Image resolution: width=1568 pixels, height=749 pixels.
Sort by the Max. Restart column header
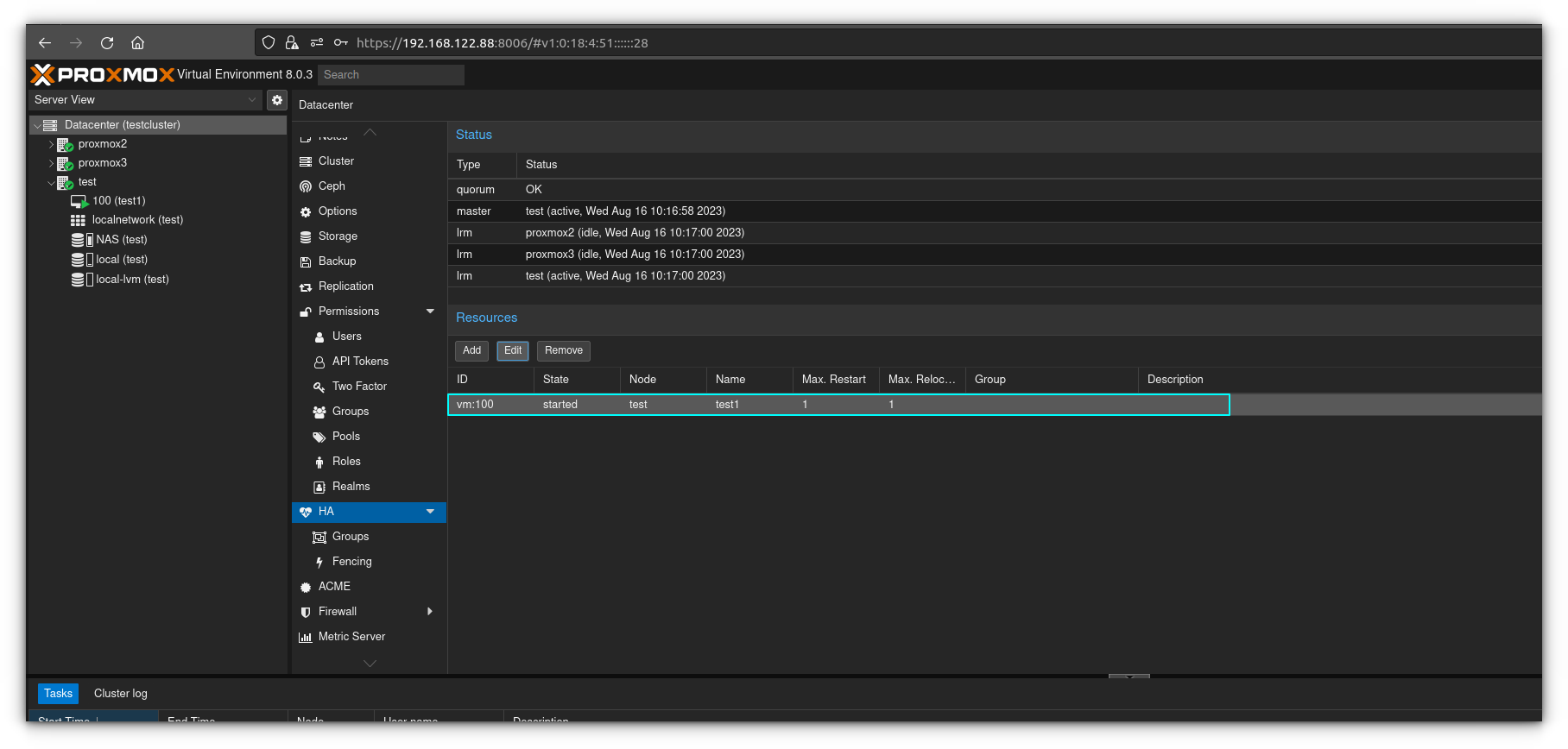pyautogui.click(x=836, y=380)
